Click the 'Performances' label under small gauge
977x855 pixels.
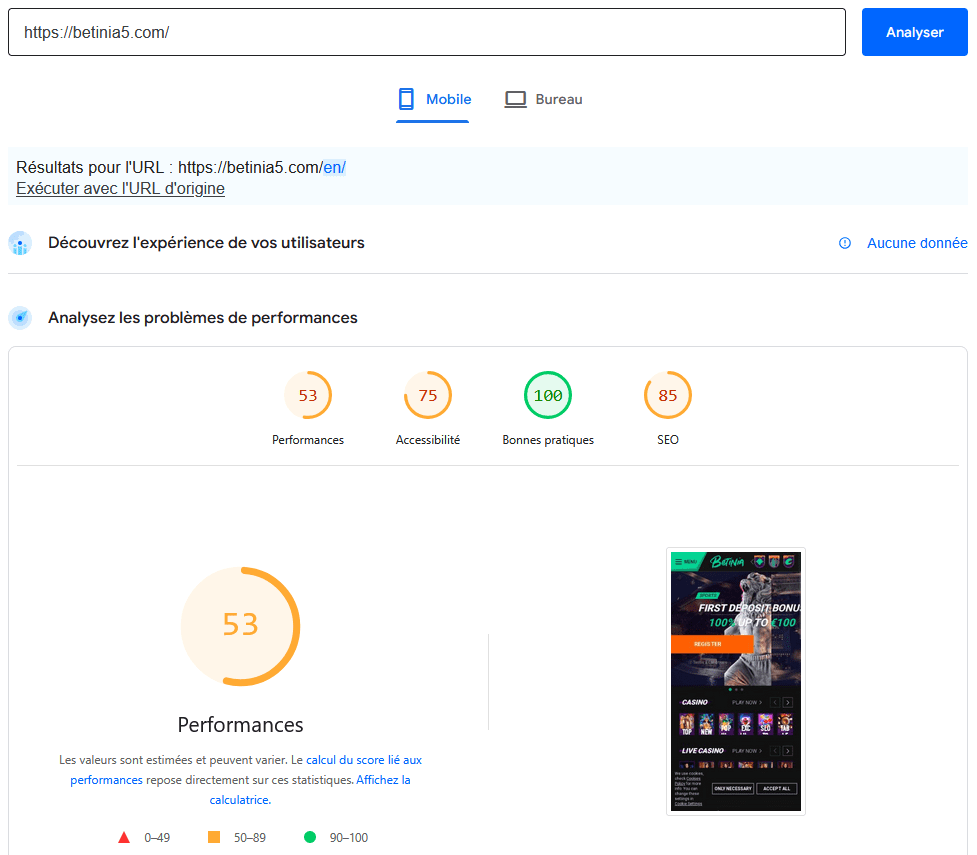(x=308, y=440)
